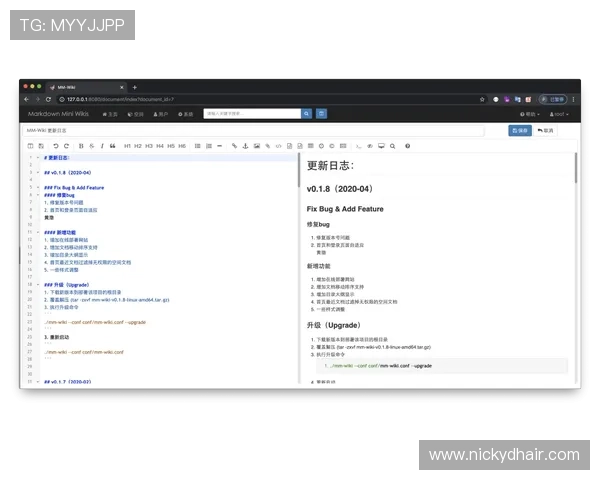Bookmark page with the star icon

point(482,100)
